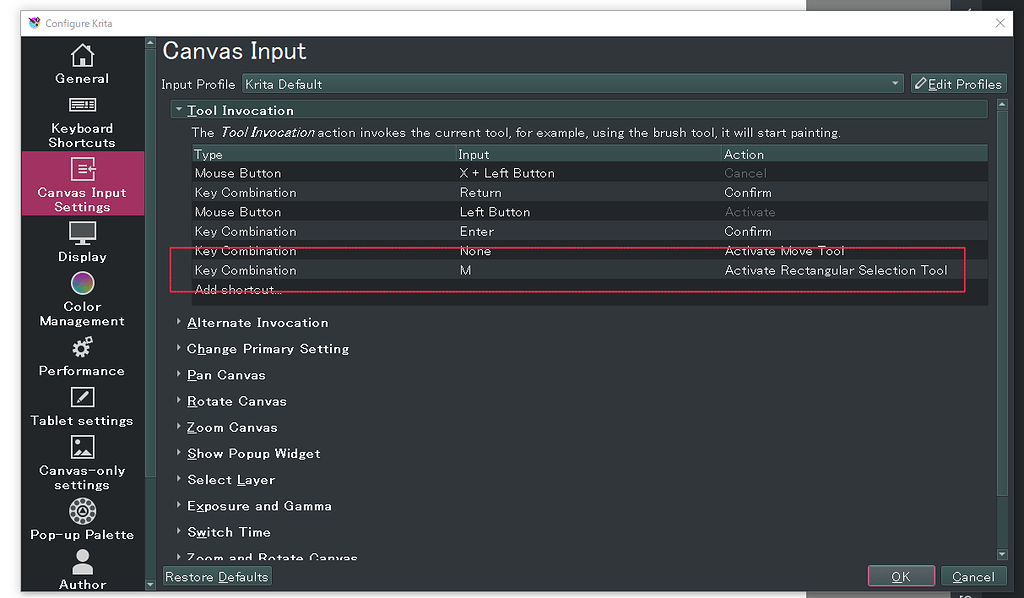Close the Configure Krita dialog
Image resolution: width=1024 pixels, height=598 pixels.
tap(1000, 23)
